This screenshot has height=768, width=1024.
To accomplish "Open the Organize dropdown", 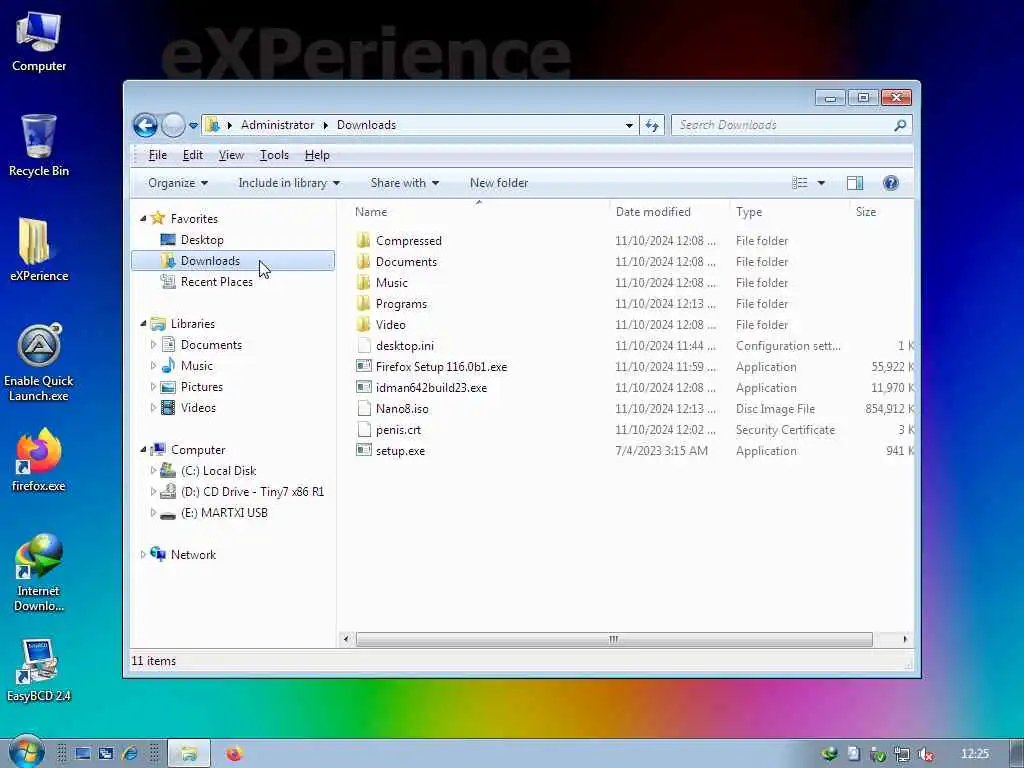I will point(178,183).
